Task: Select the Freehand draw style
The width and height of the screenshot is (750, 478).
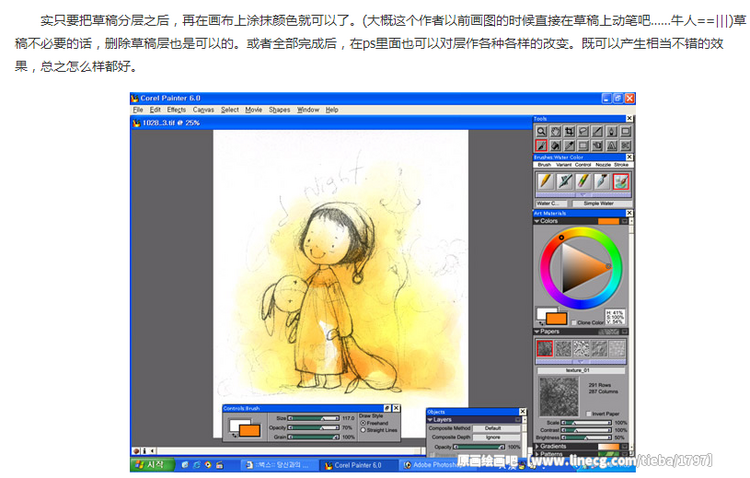Action: (x=363, y=423)
